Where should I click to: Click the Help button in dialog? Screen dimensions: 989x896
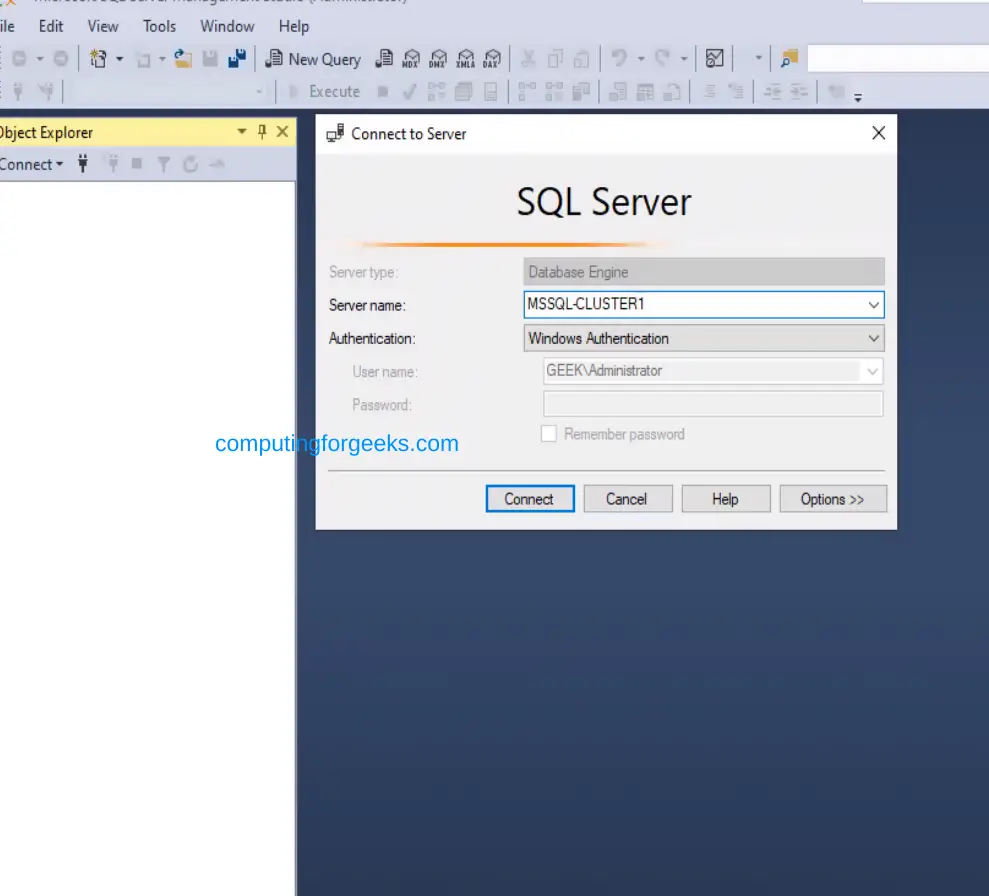726,499
